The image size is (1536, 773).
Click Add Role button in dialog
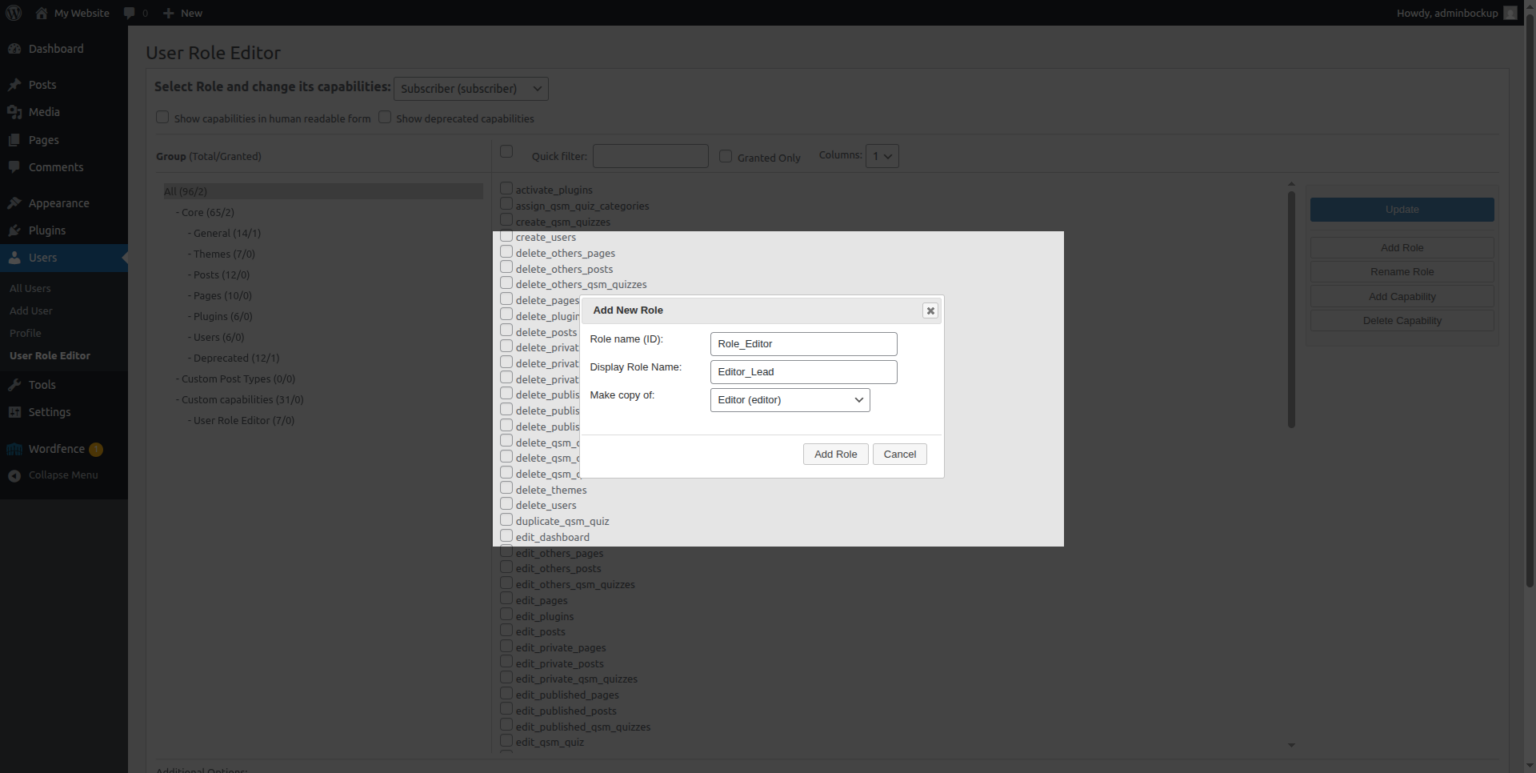pyautogui.click(x=836, y=454)
